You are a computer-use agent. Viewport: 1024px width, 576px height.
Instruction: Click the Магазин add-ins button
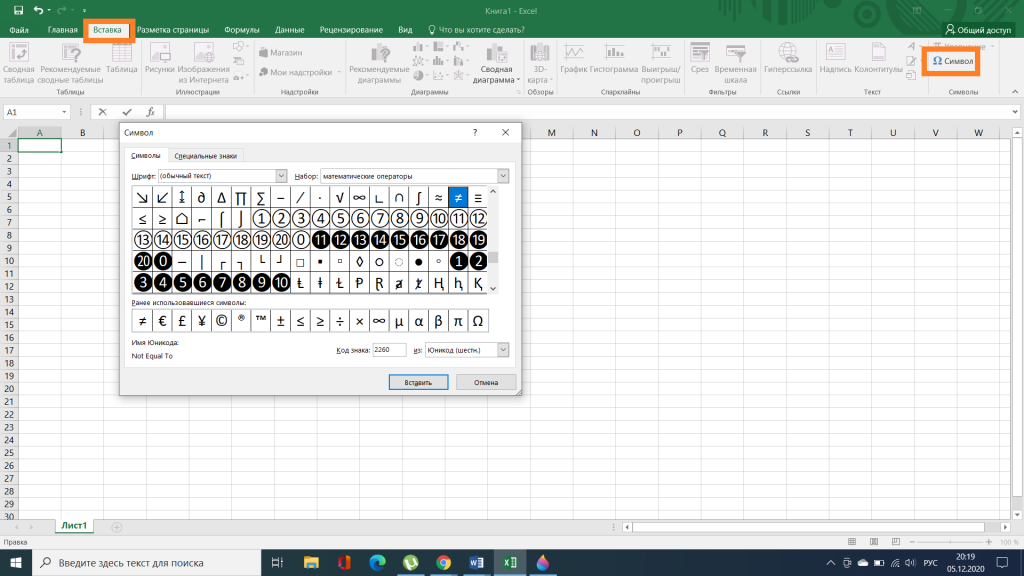(x=280, y=52)
